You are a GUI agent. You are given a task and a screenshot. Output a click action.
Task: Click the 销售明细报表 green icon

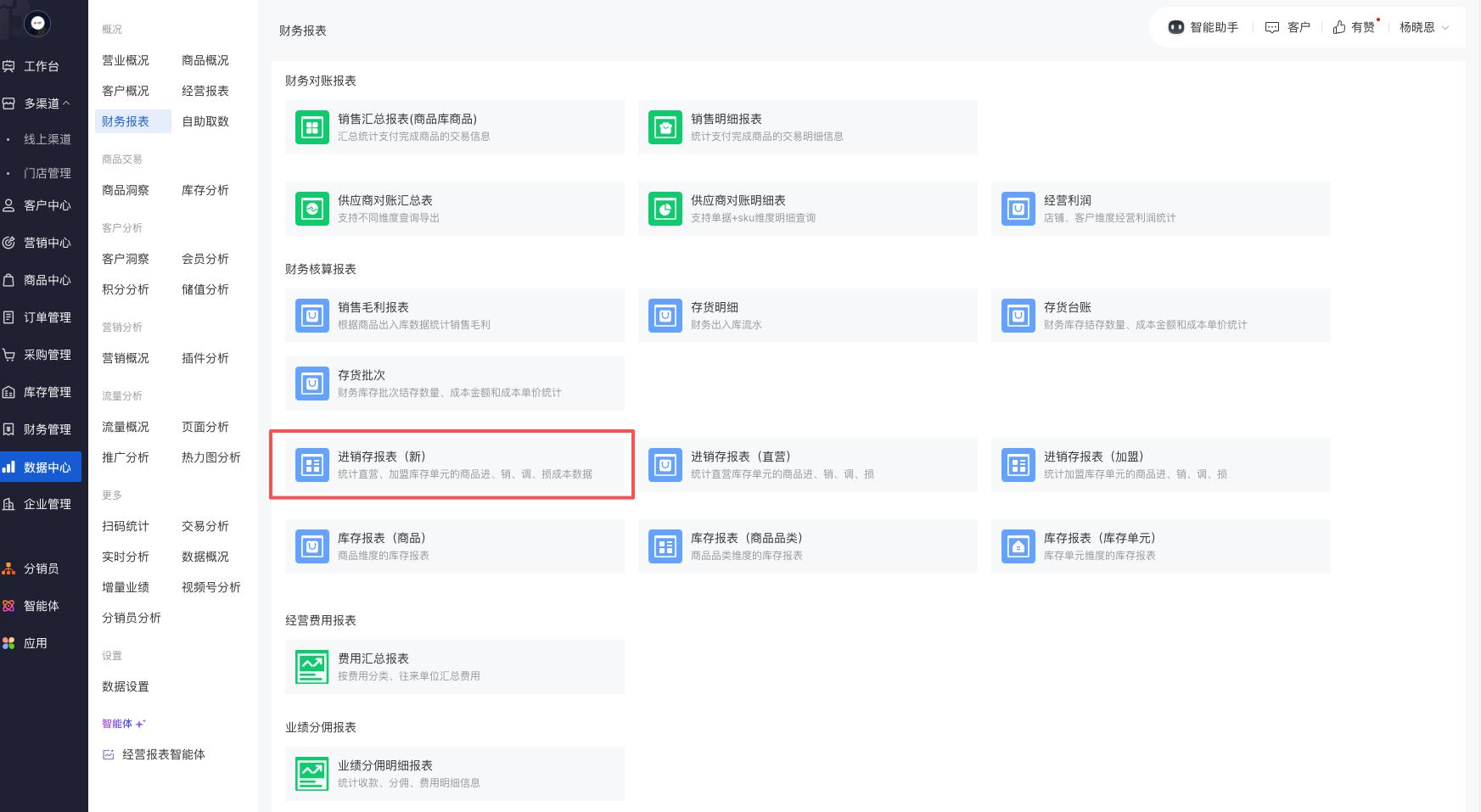click(665, 128)
